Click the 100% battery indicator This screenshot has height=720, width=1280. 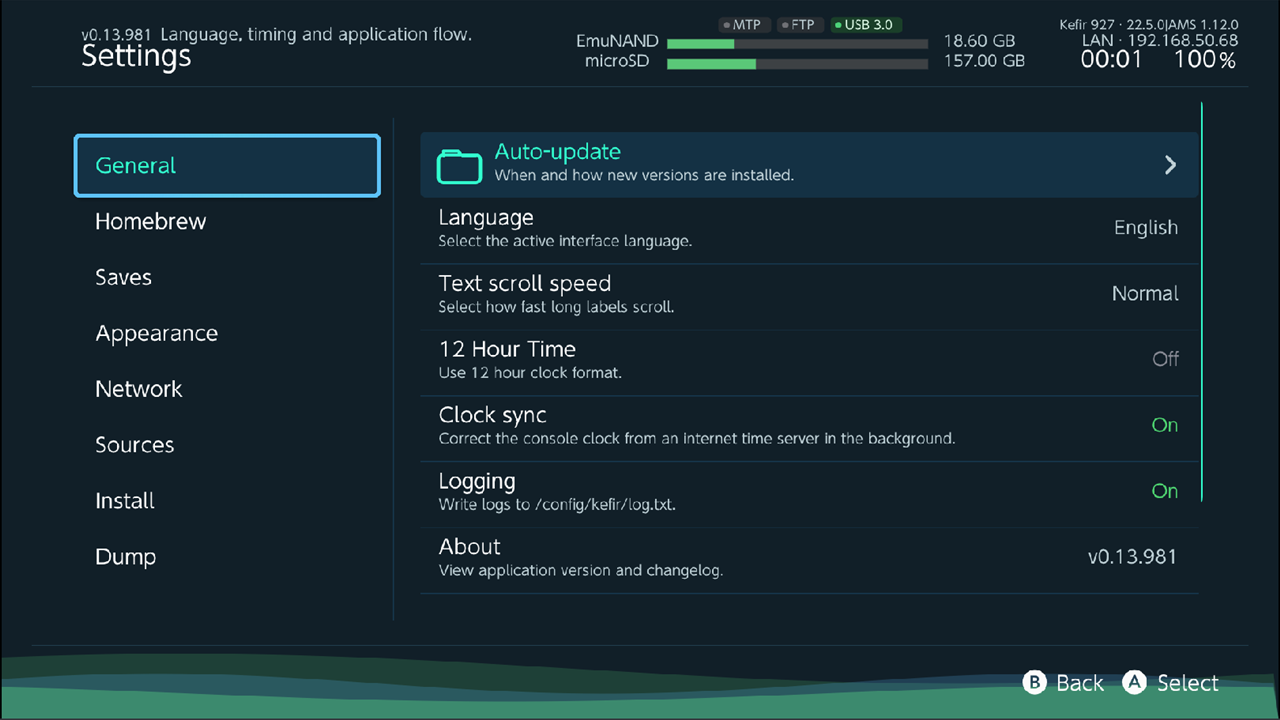coord(1205,60)
